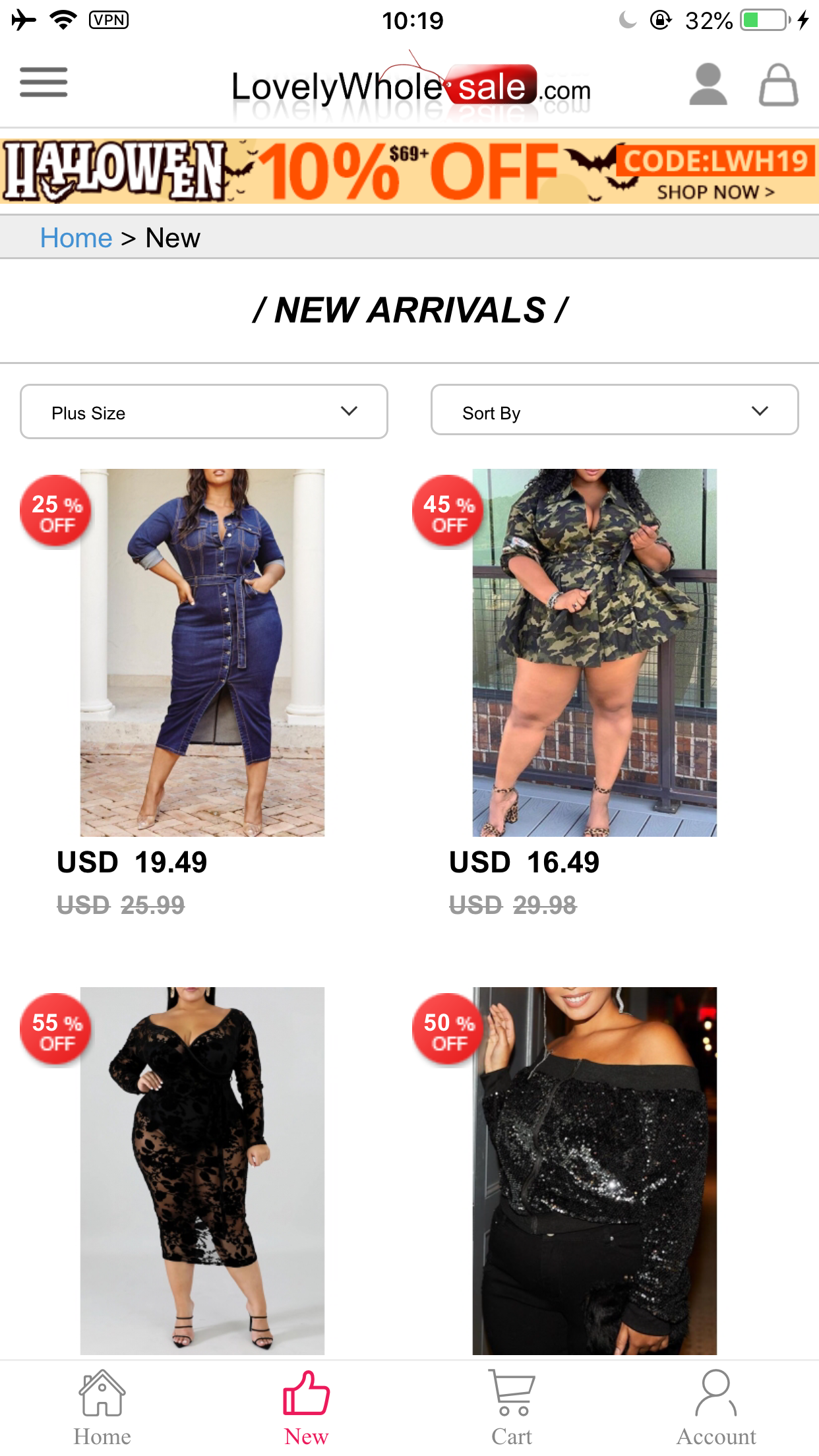The image size is (819, 1456).
Task: Tap the 45% OFF discount badge
Action: [x=448, y=511]
